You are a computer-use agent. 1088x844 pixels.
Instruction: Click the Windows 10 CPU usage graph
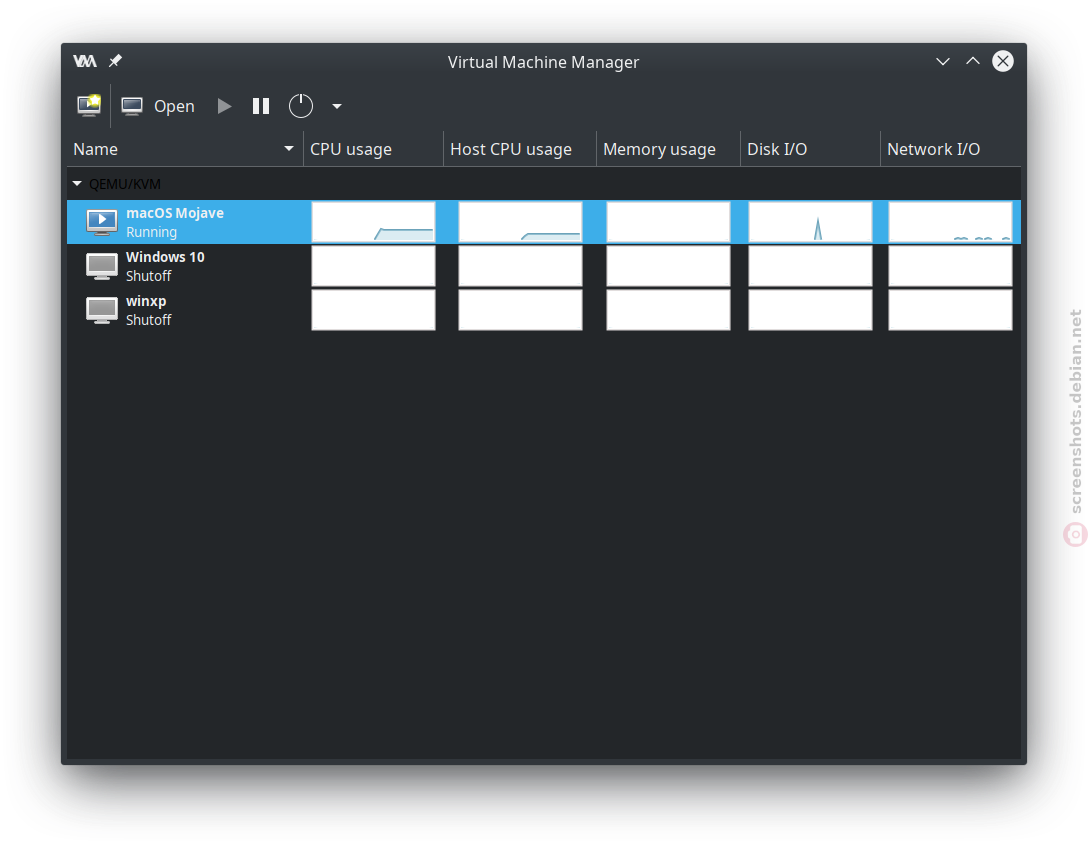coord(373,266)
